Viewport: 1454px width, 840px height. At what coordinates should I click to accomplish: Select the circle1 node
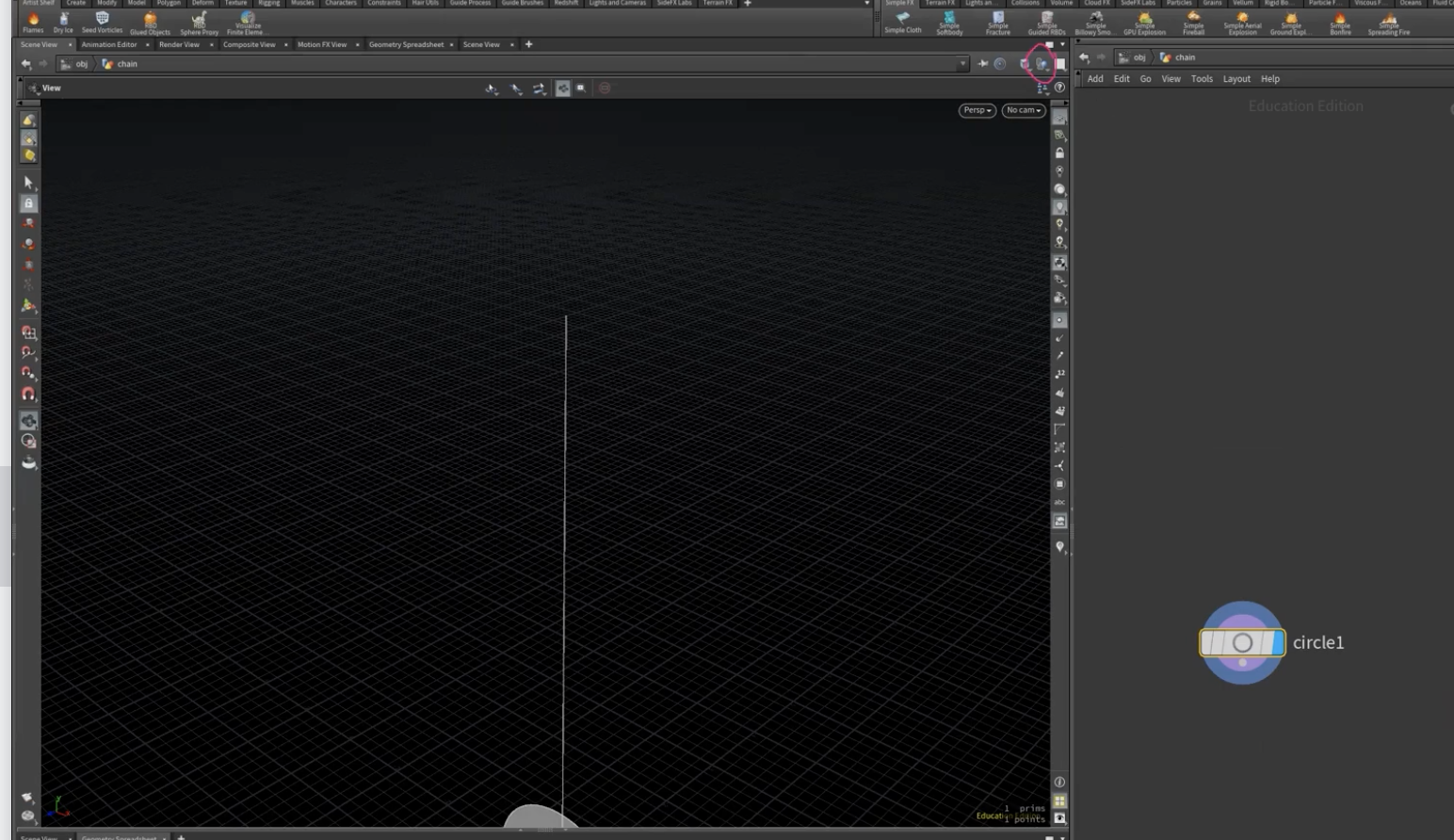coord(1242,642)
